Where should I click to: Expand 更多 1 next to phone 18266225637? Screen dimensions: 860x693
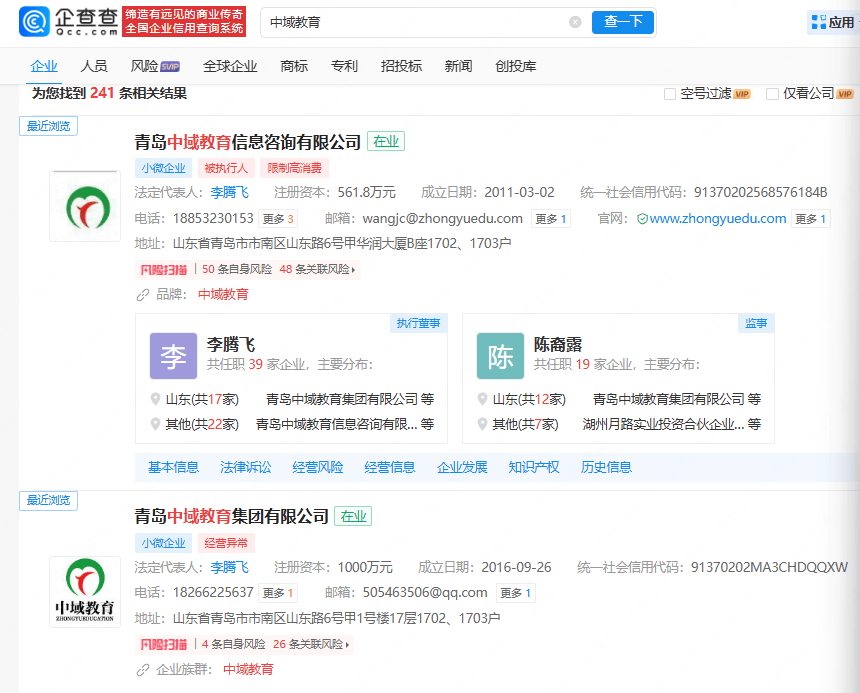coord(278,593)
